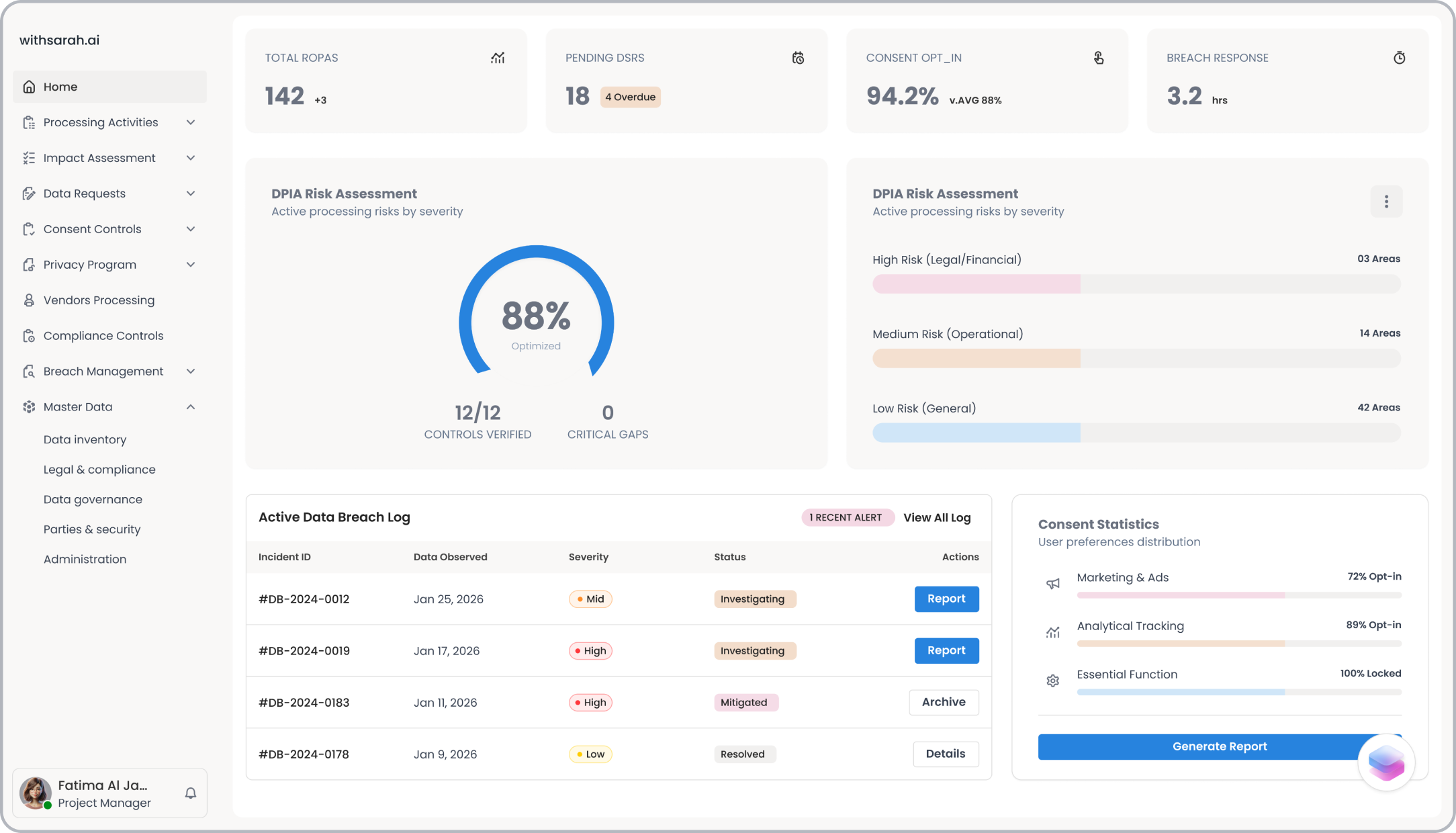Click the 88% Optimized gauge
The height and width of the screenshot is (833, 1456).
(536, 310)
